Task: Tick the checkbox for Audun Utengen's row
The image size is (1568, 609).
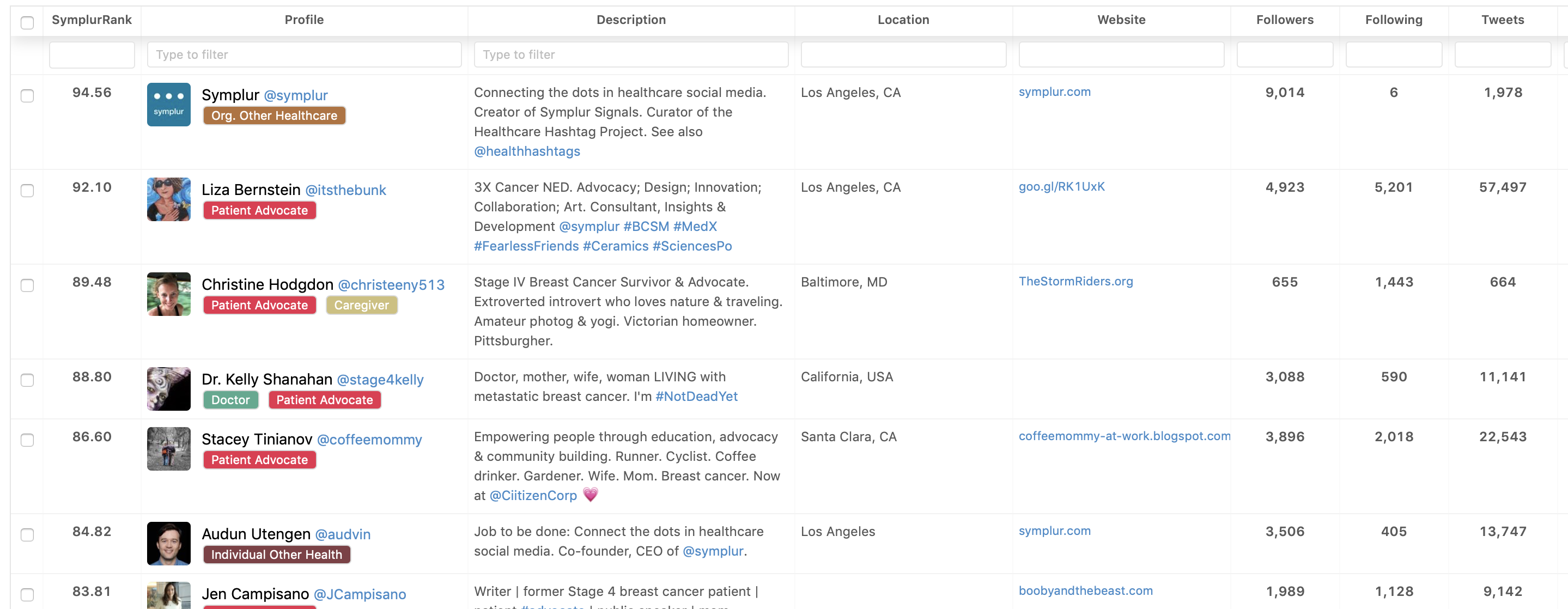Action: (x=27, y=535)
